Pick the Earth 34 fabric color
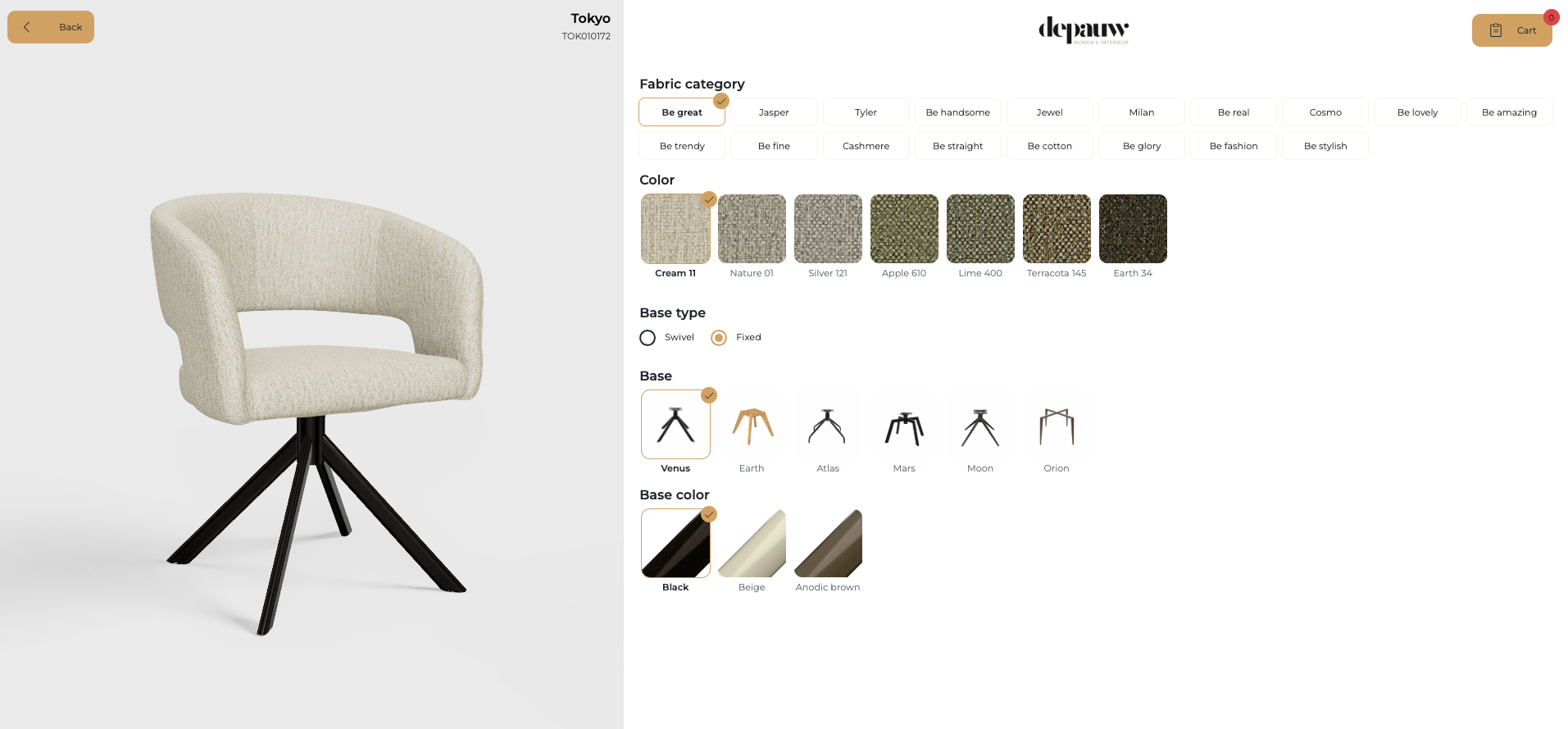 1133,229
